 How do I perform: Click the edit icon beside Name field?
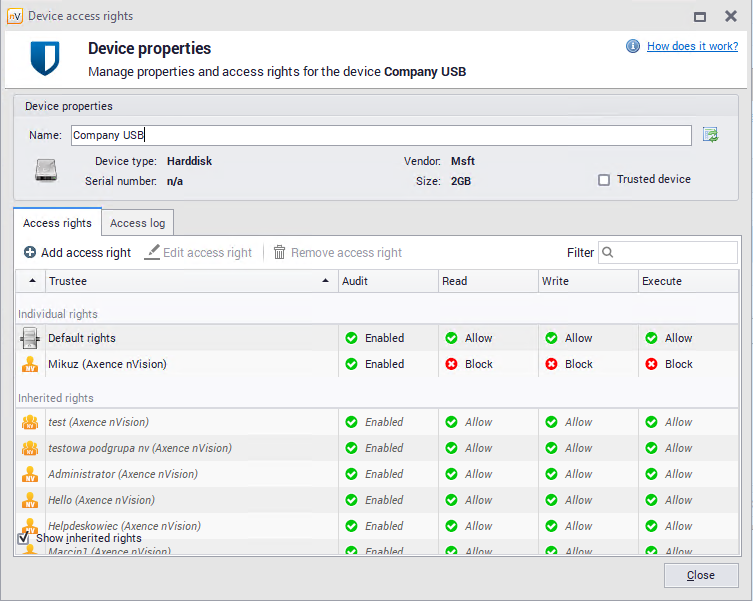point(711,135)
